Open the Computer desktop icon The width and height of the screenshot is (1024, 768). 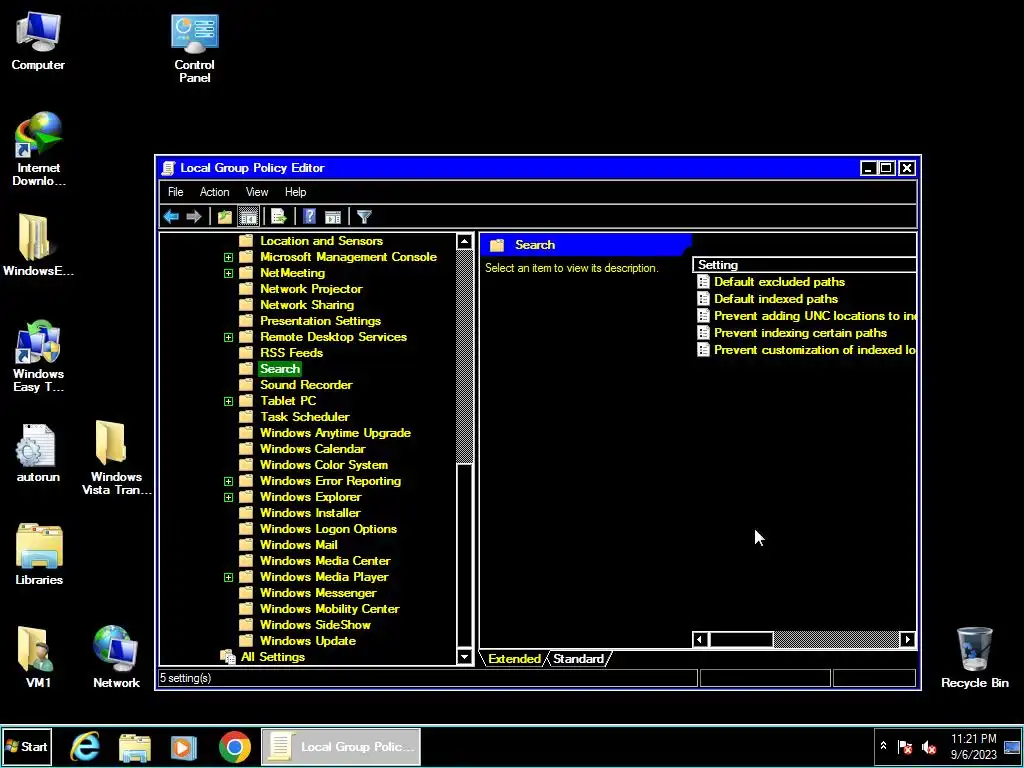38,40
